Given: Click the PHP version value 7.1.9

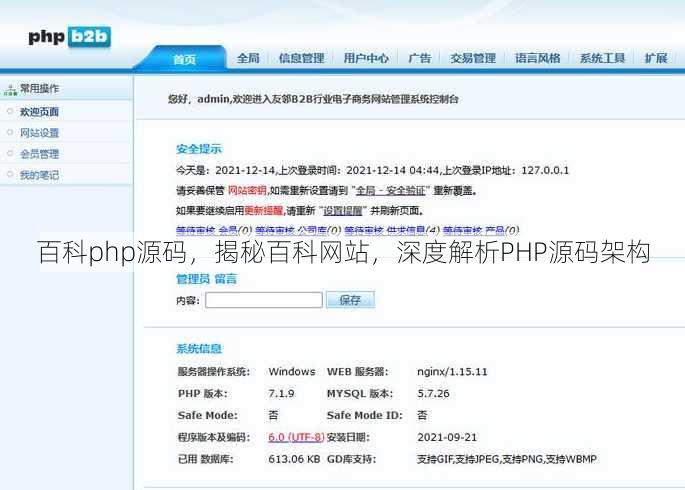Looking at the screenshot, I should click(x=281, y=393).
